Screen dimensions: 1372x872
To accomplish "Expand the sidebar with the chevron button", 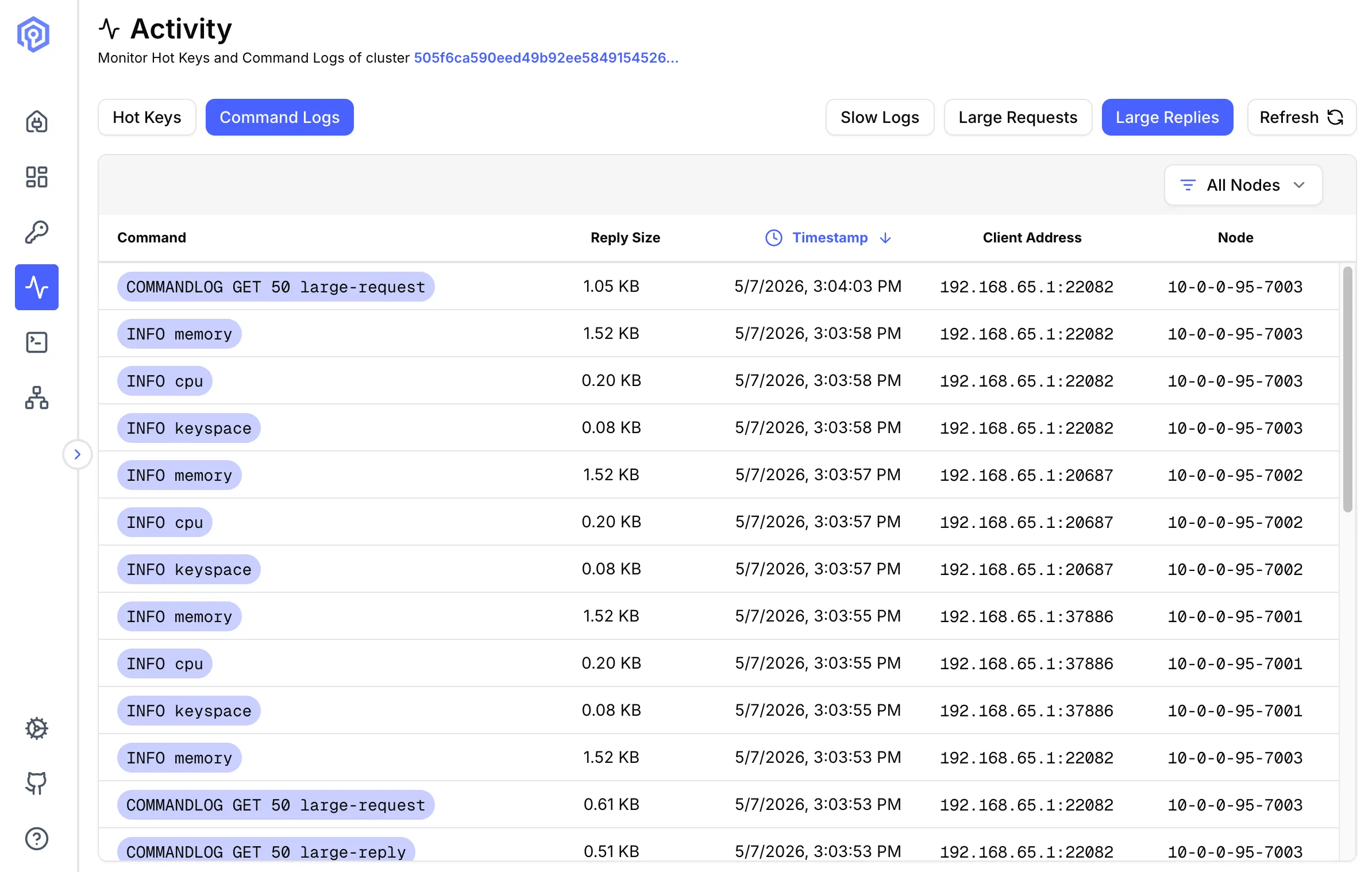I will click(x=78, y=454).
